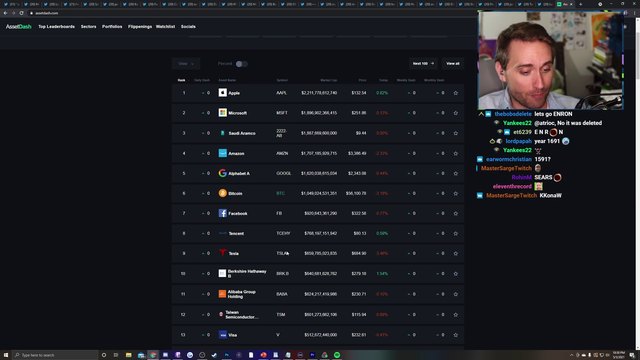Open Task View from the taskbar
The height and width of the screenshot is (360, 640).
pyautogui.click(x=116, y=355)
